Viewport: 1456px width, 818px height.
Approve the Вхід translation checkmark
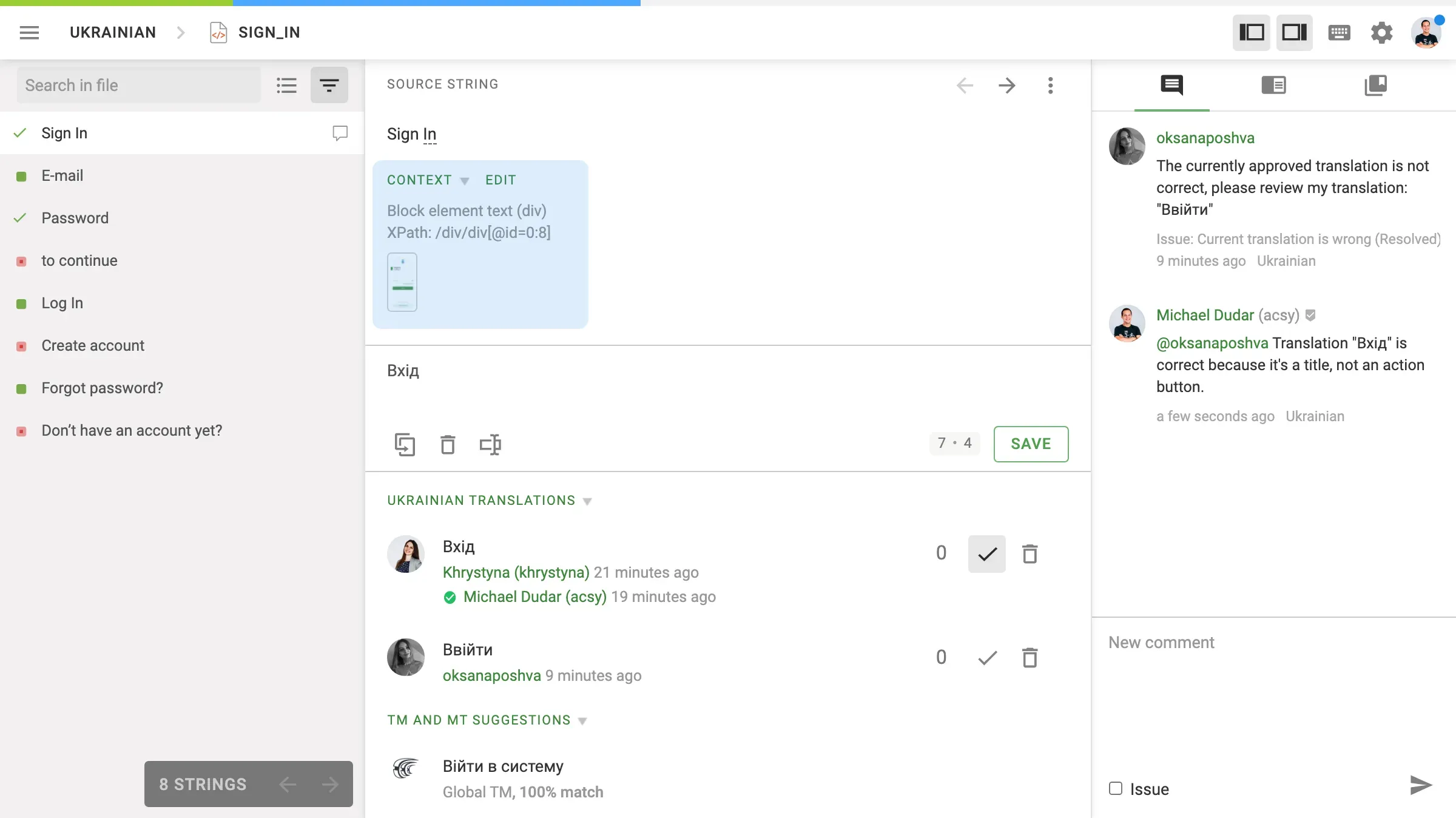click(x=986, y=553)
